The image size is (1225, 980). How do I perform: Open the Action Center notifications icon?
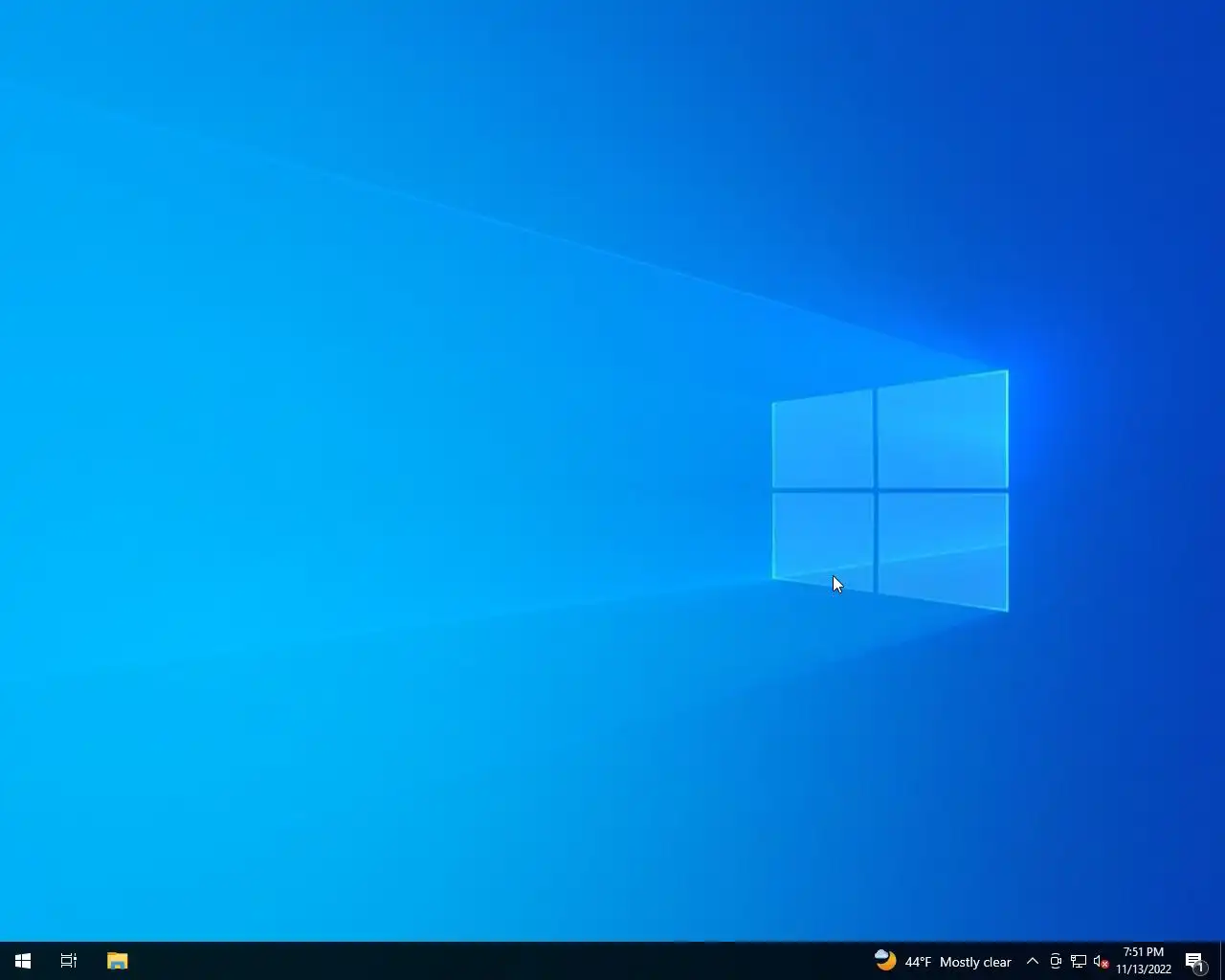point(1194,961)
